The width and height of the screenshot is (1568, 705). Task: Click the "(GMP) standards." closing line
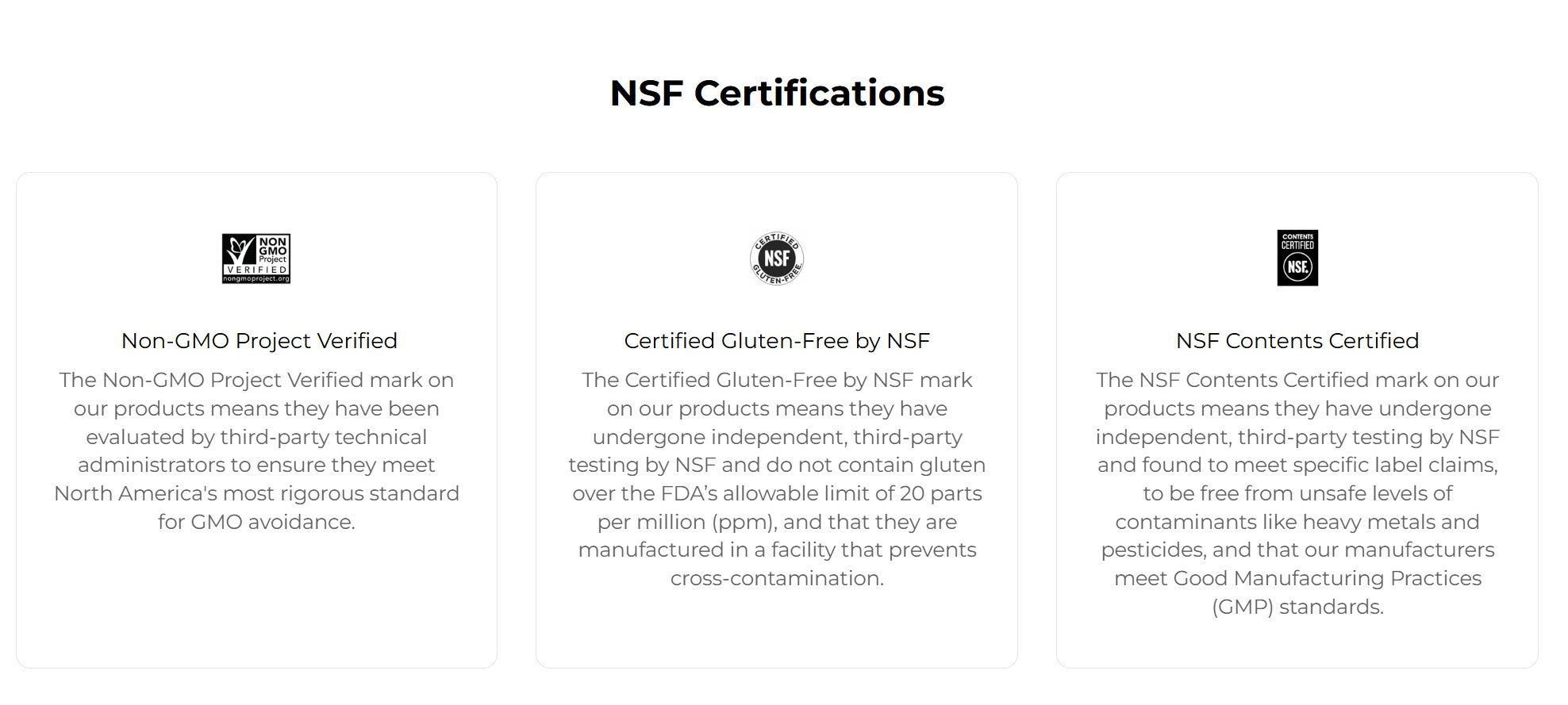tap(1297, 607)
